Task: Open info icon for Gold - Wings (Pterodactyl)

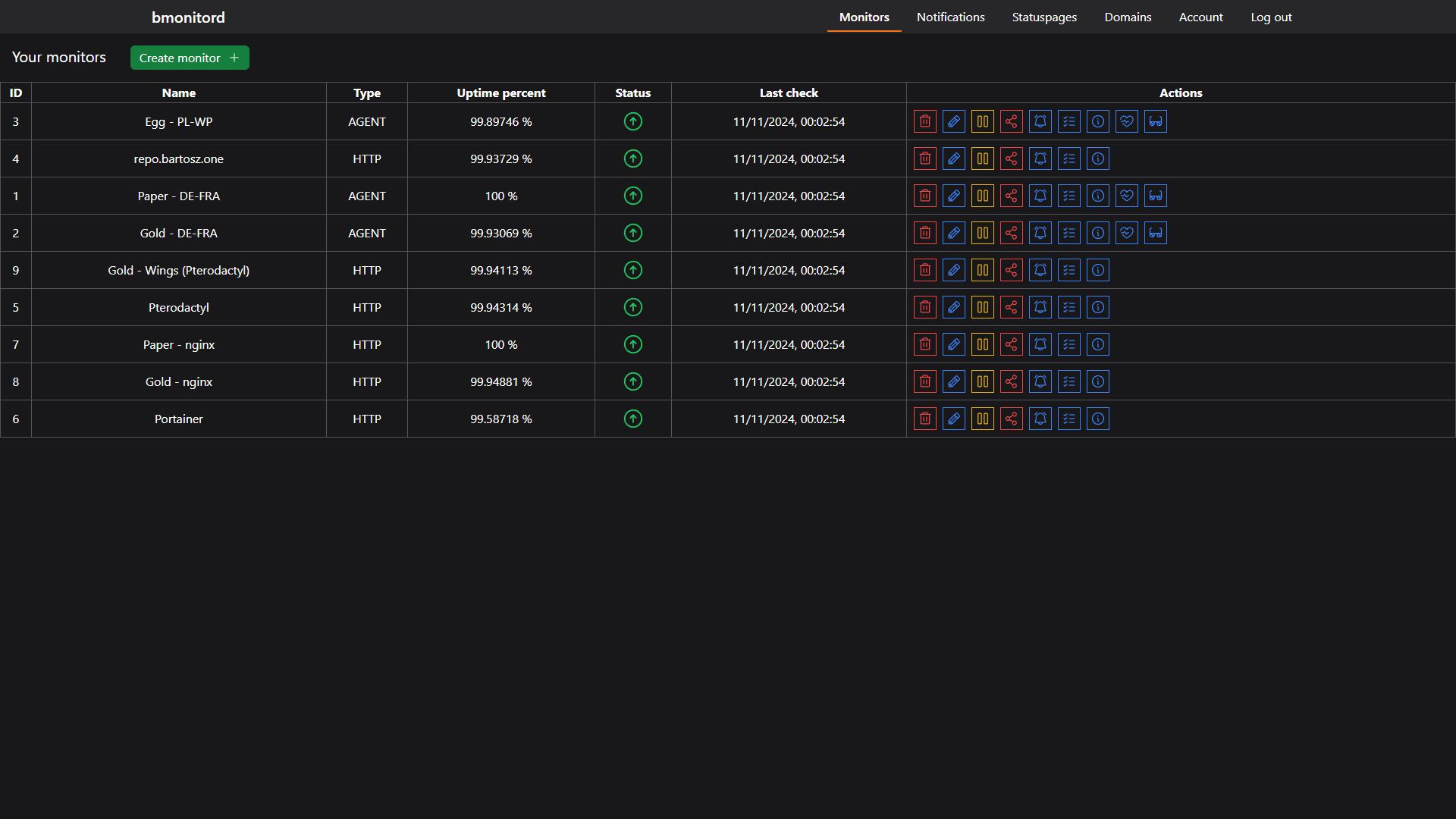Action: coord(1098,270)
